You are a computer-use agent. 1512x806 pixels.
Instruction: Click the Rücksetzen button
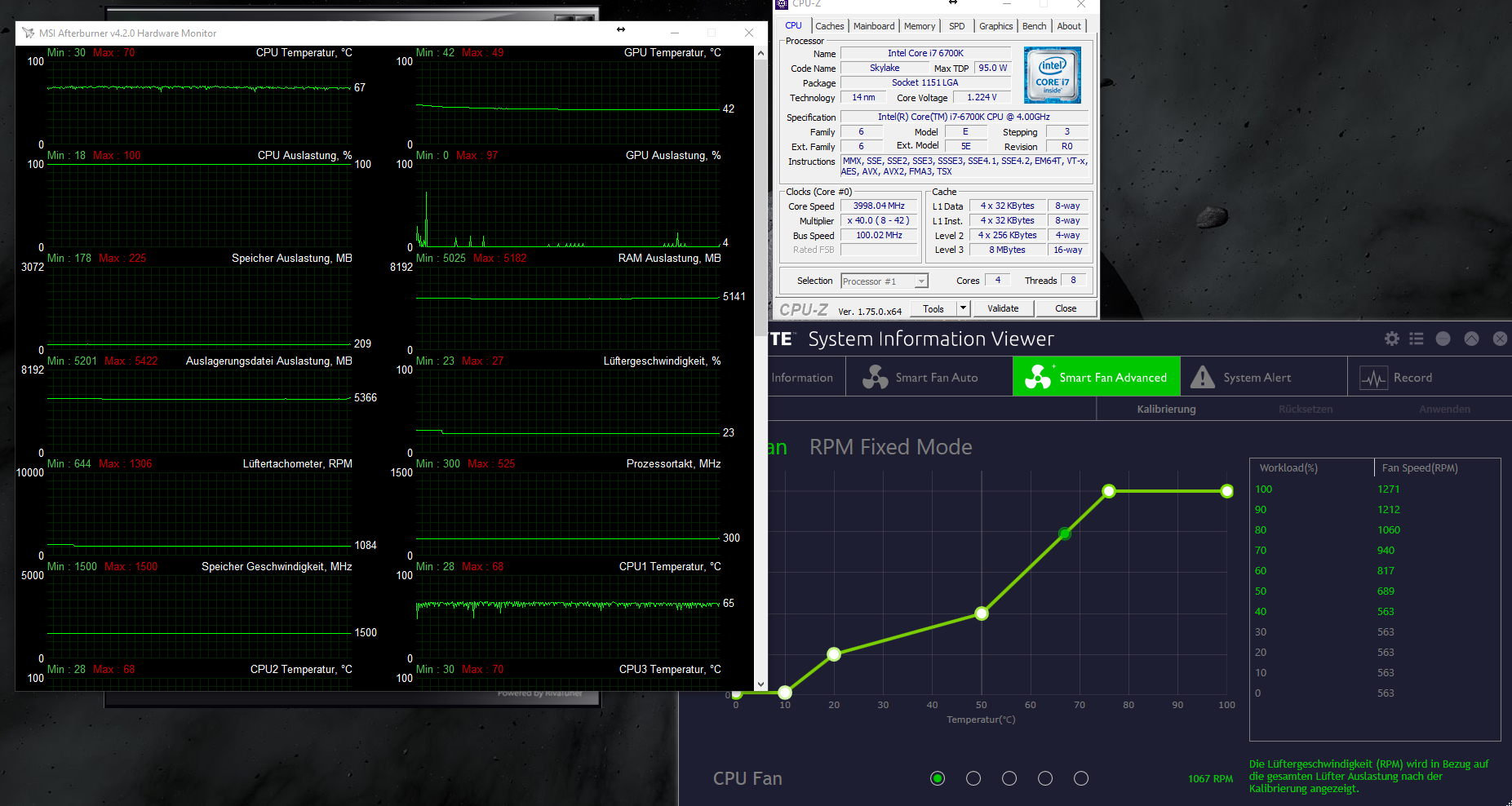[1306, 410]
